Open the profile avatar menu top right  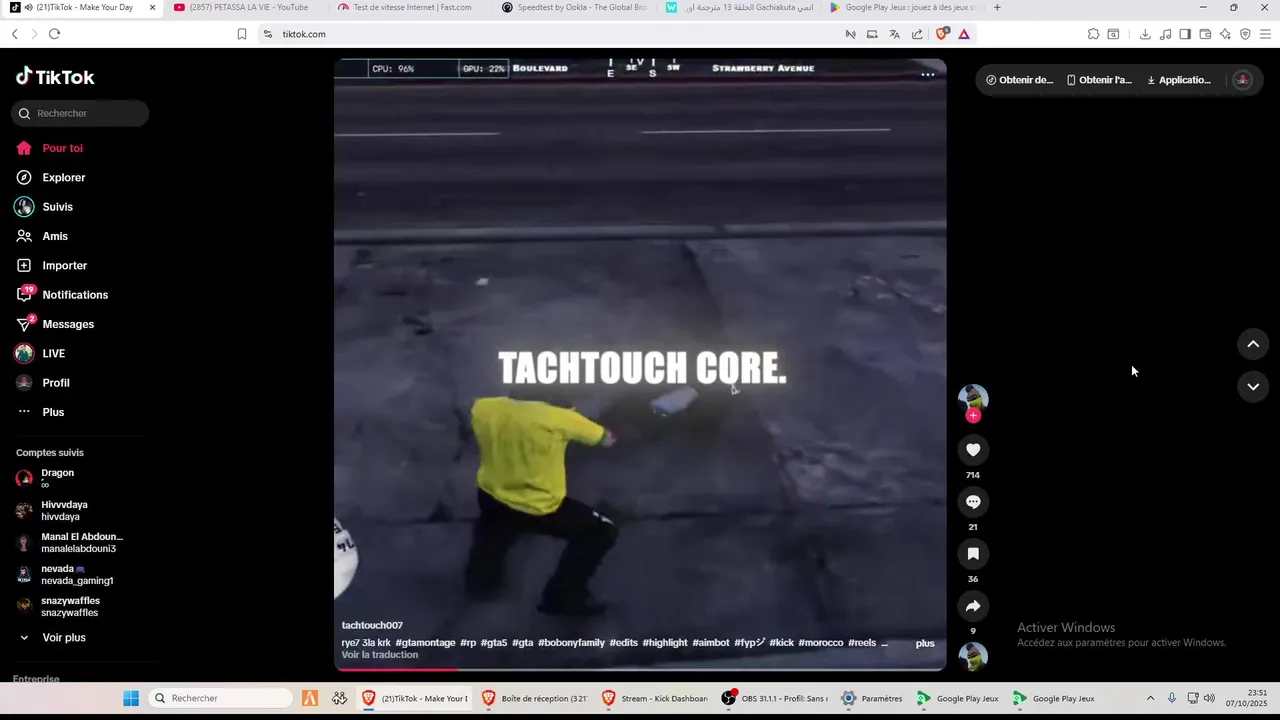pyautogui.click(x=1243, y=80)
